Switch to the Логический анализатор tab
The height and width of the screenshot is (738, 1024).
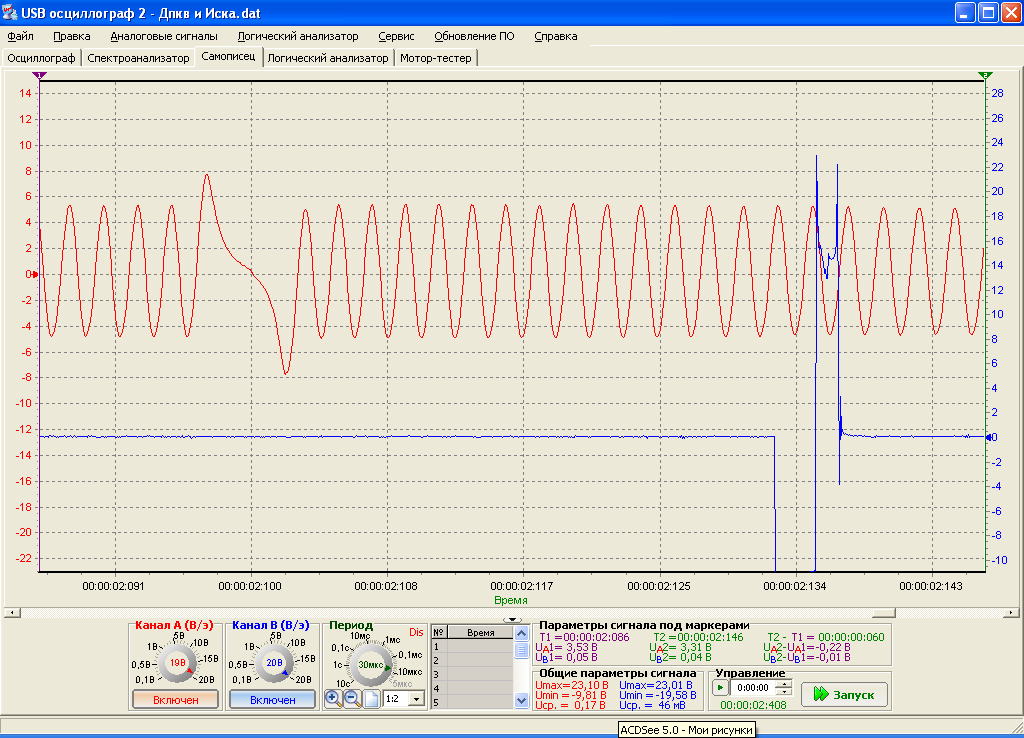(x=328, y=58)
